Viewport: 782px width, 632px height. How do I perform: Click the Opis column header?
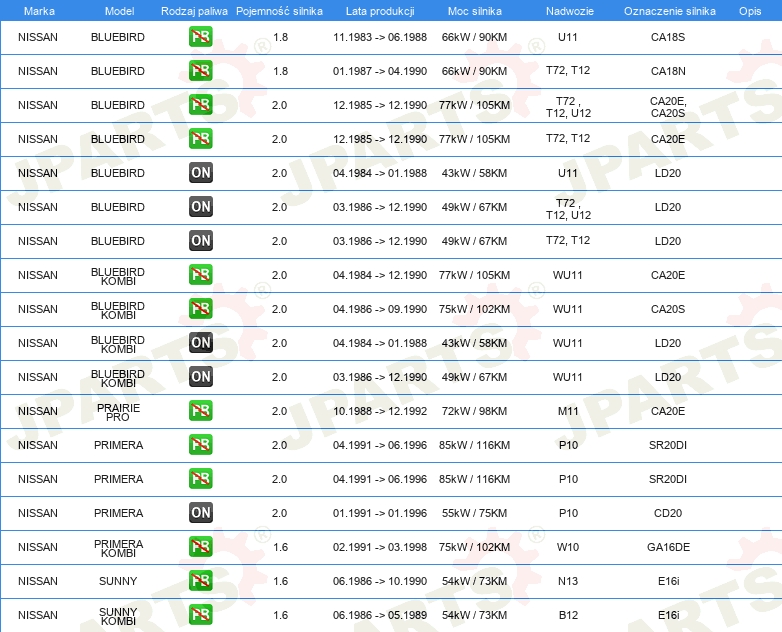click(x=750, y=11)
